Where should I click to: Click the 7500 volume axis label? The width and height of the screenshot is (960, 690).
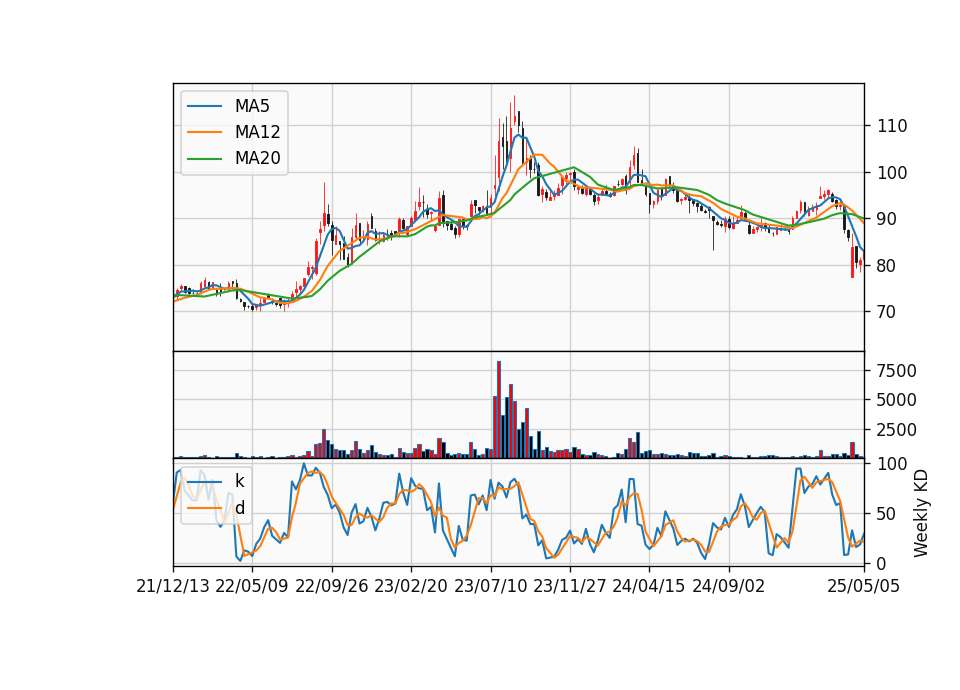click(896, 371)
